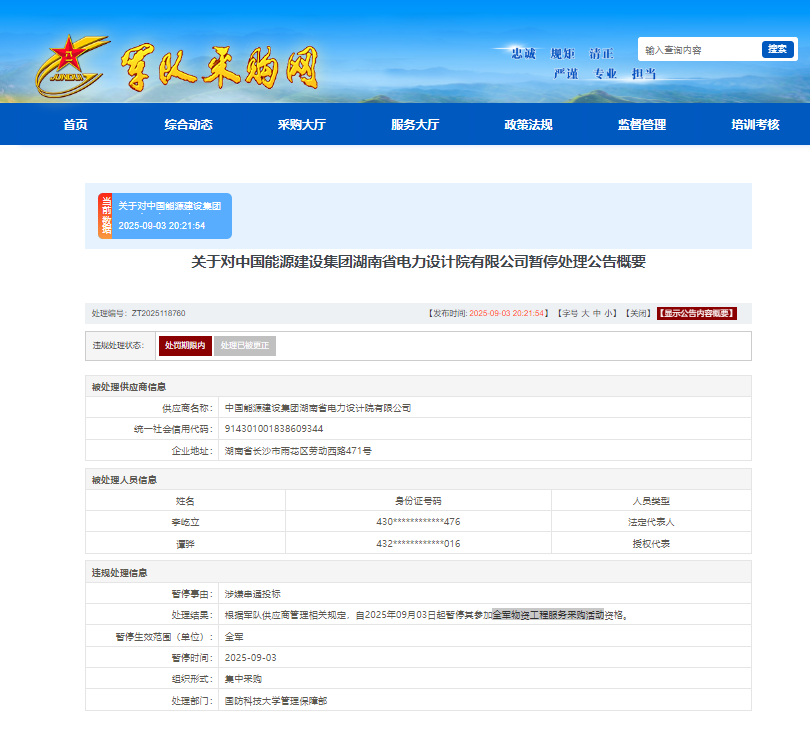Click the 国防科技大学管理保障部 department value
The width and height of the screenshot is (810, 741).
[x=276, y=701]
